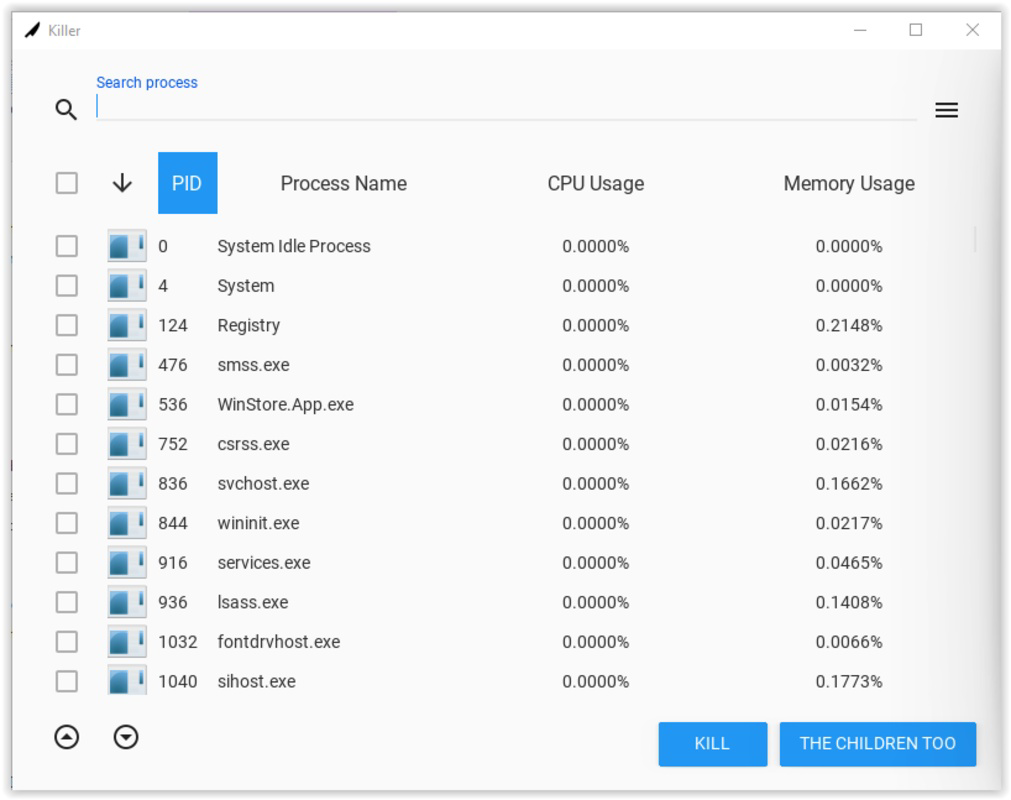Click the process list vertical scrollbar
This screenshot has width=1011, height=800.
point(975,240)
